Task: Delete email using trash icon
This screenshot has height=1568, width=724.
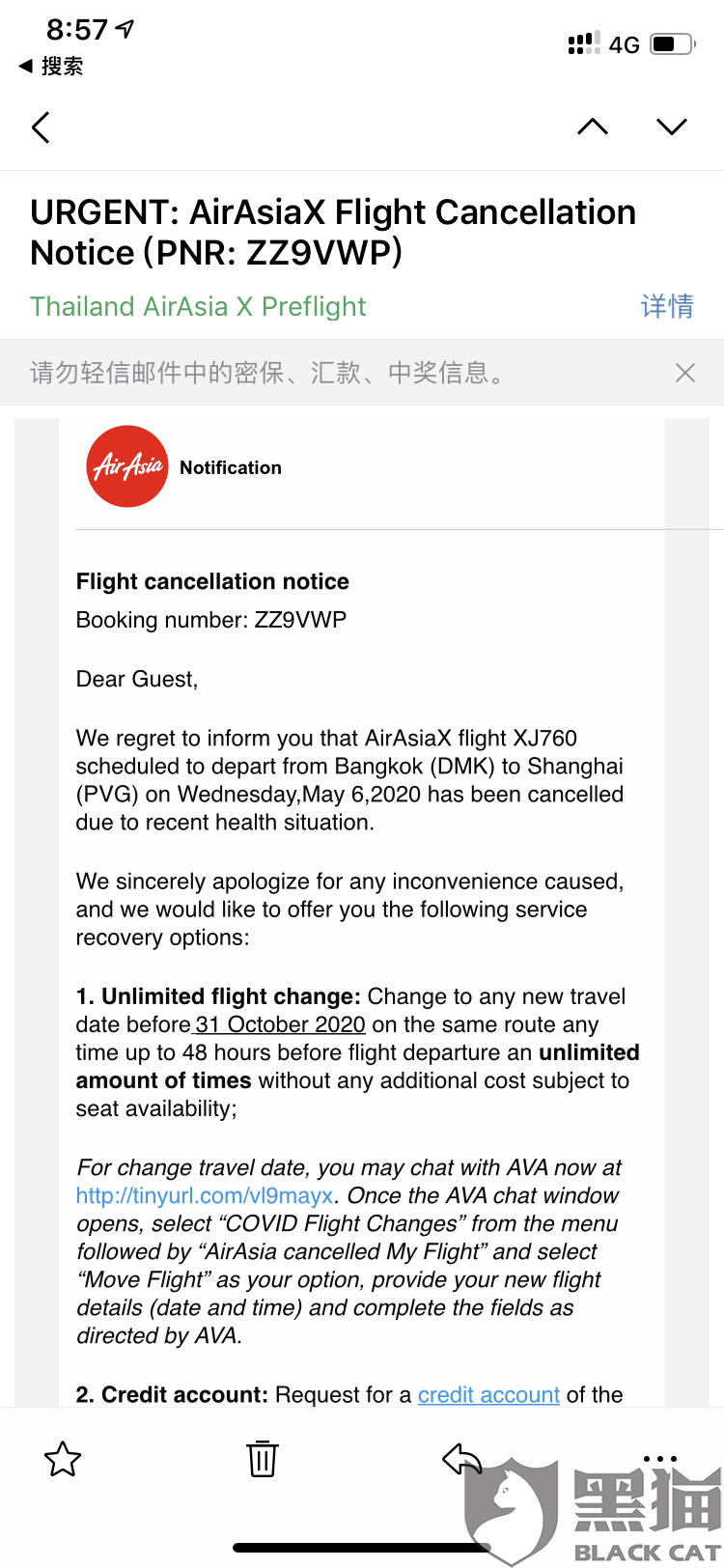Action: (262, 1458)
